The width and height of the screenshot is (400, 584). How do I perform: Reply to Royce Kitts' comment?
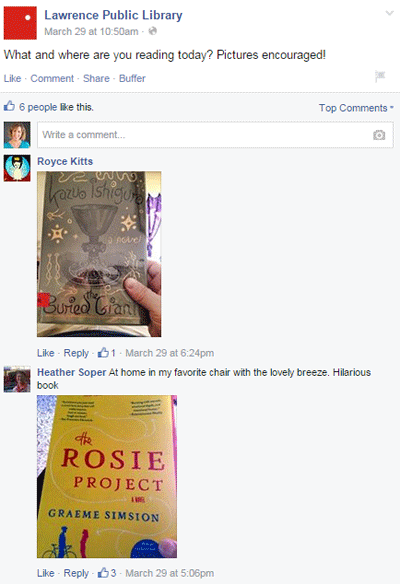[x=76, y=353]
